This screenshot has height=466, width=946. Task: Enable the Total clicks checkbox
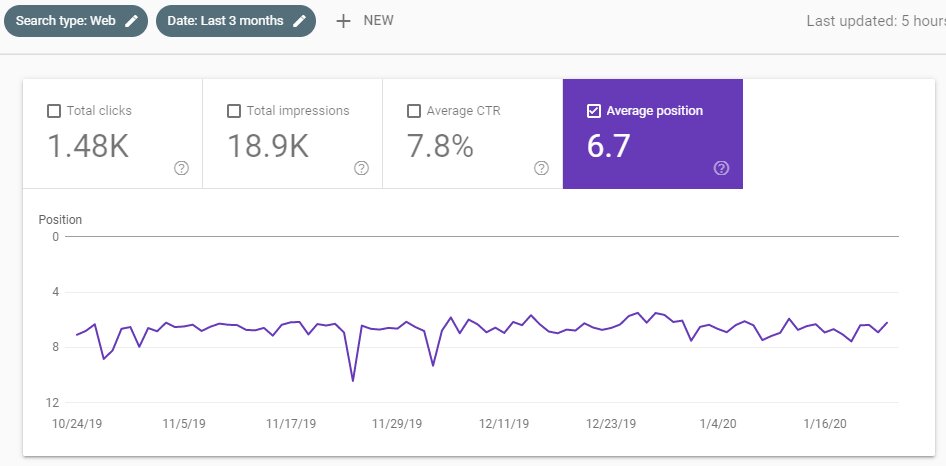click(54, 111)
